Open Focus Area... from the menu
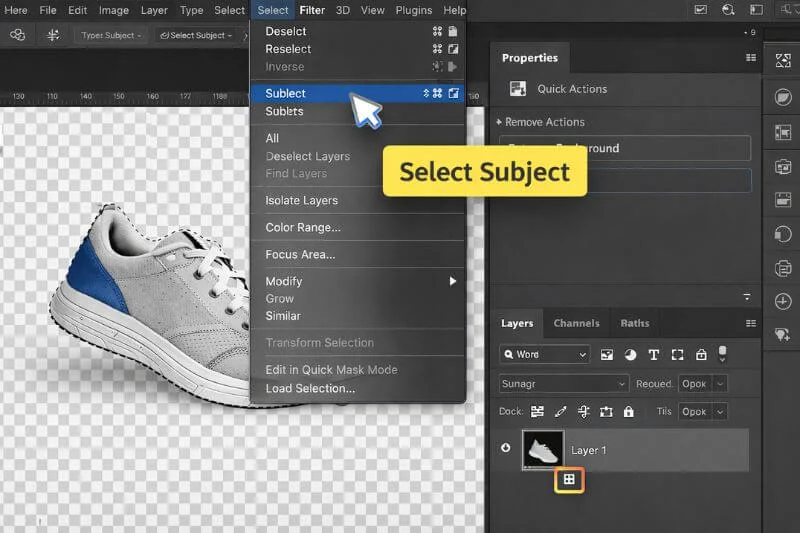This screenshot has width=800, height=533. coord(358,255)
